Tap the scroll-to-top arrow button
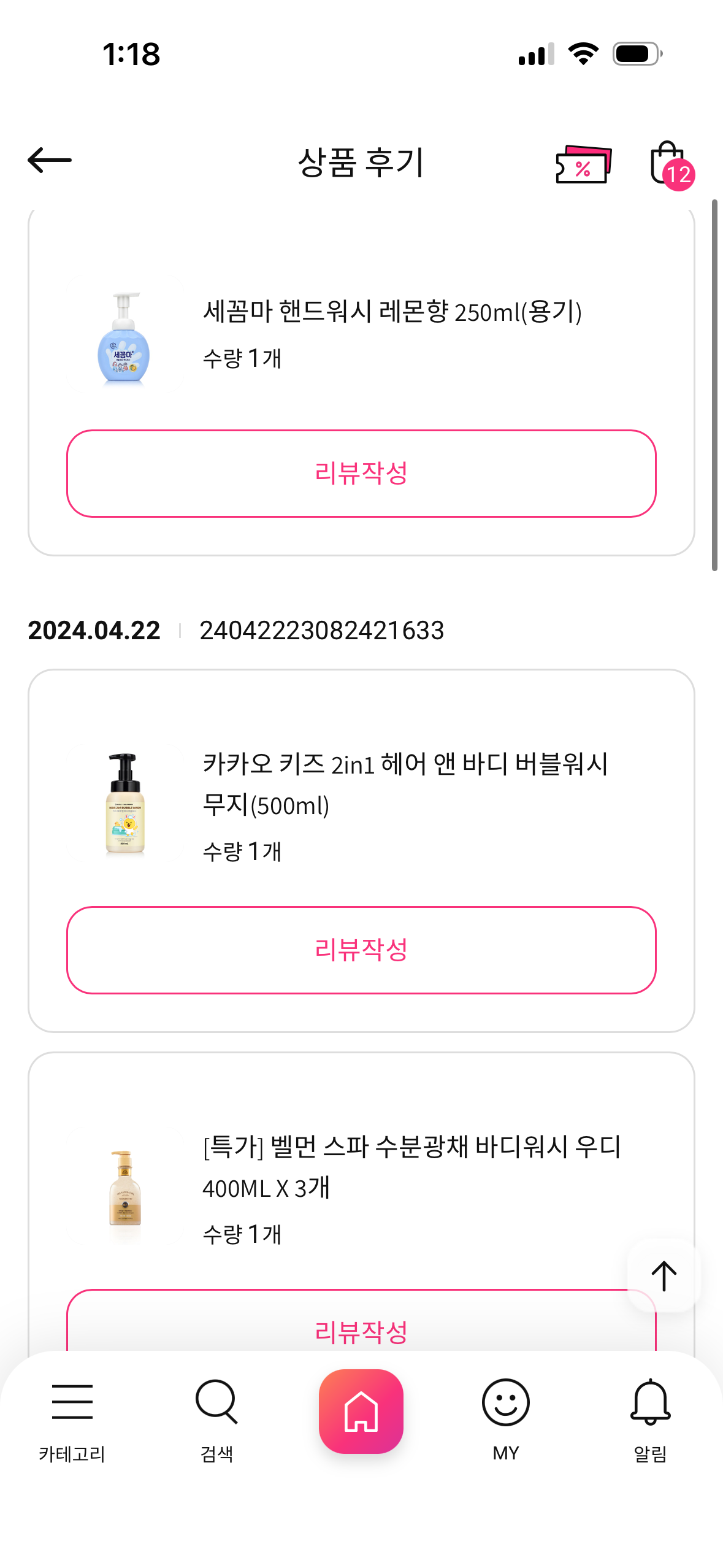This screenshot has width=723, height=1568. tap(664, 1276)
